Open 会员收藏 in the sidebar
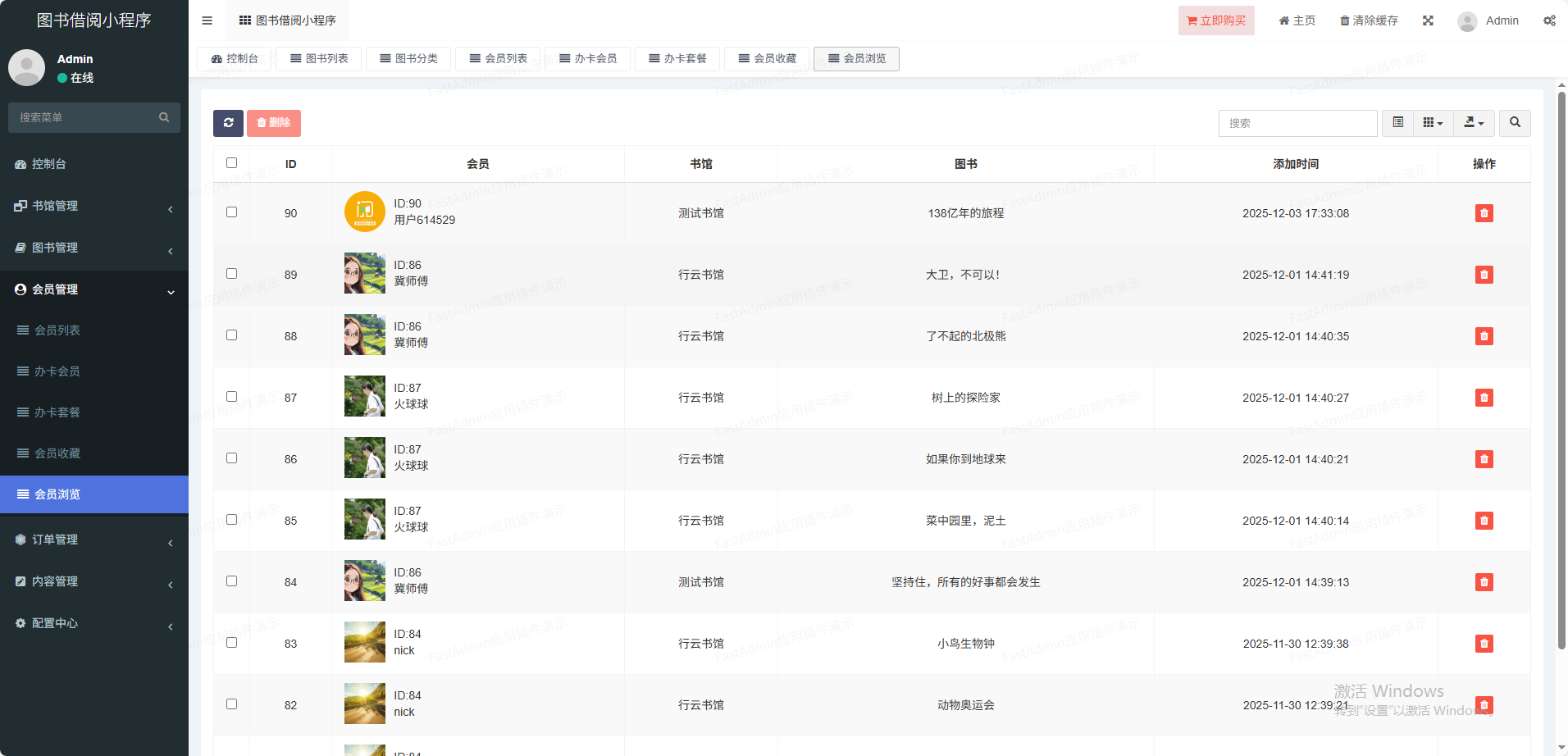1568x756 pixels. (x=57, y=453)
